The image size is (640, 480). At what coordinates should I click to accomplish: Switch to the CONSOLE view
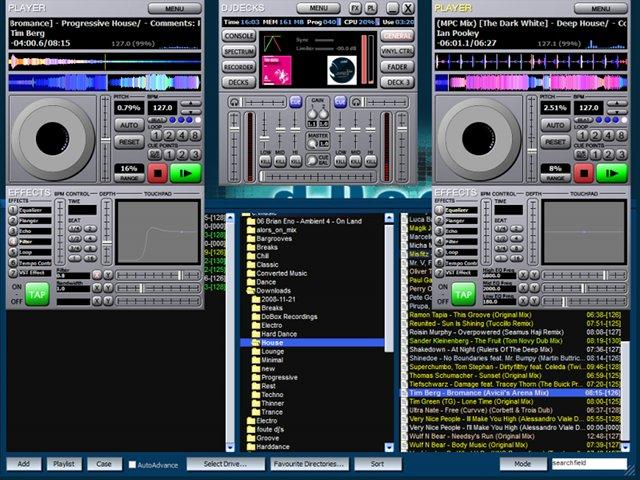[239, 36]
